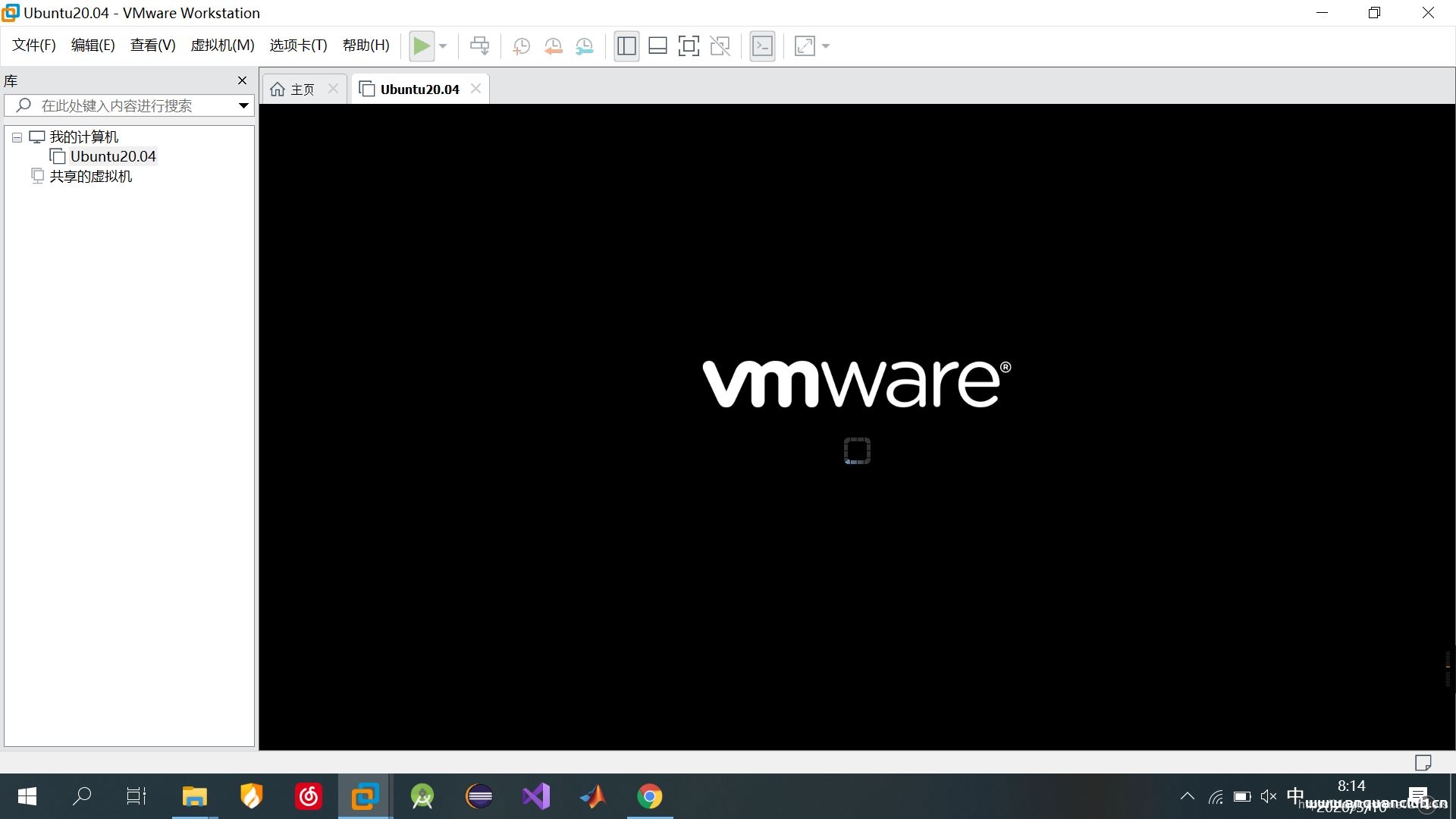Open the 帮助(H) menu

click(366, 45)
